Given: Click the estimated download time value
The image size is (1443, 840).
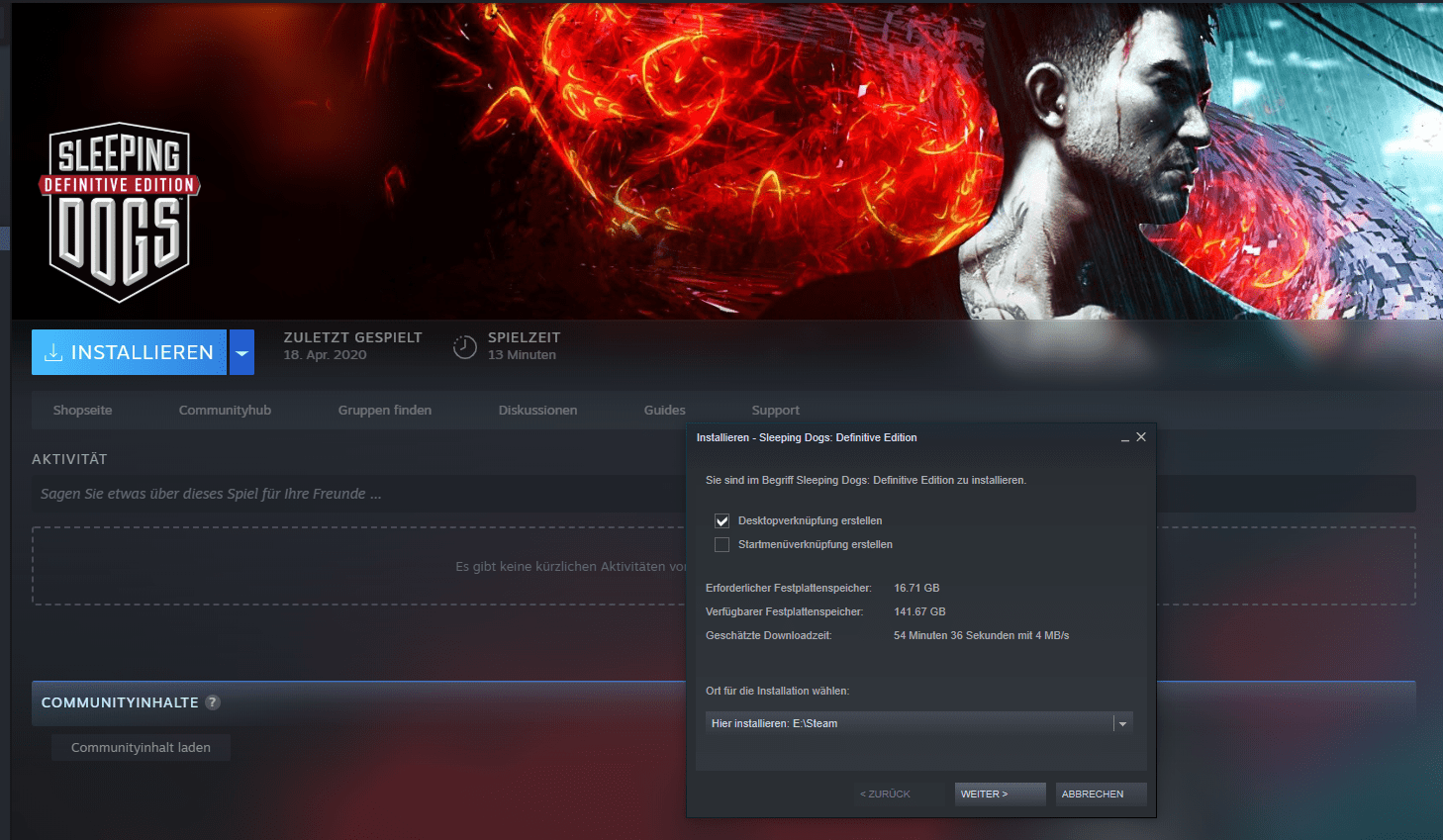Looking at the screenshot, I should click(x=981, y=635).
